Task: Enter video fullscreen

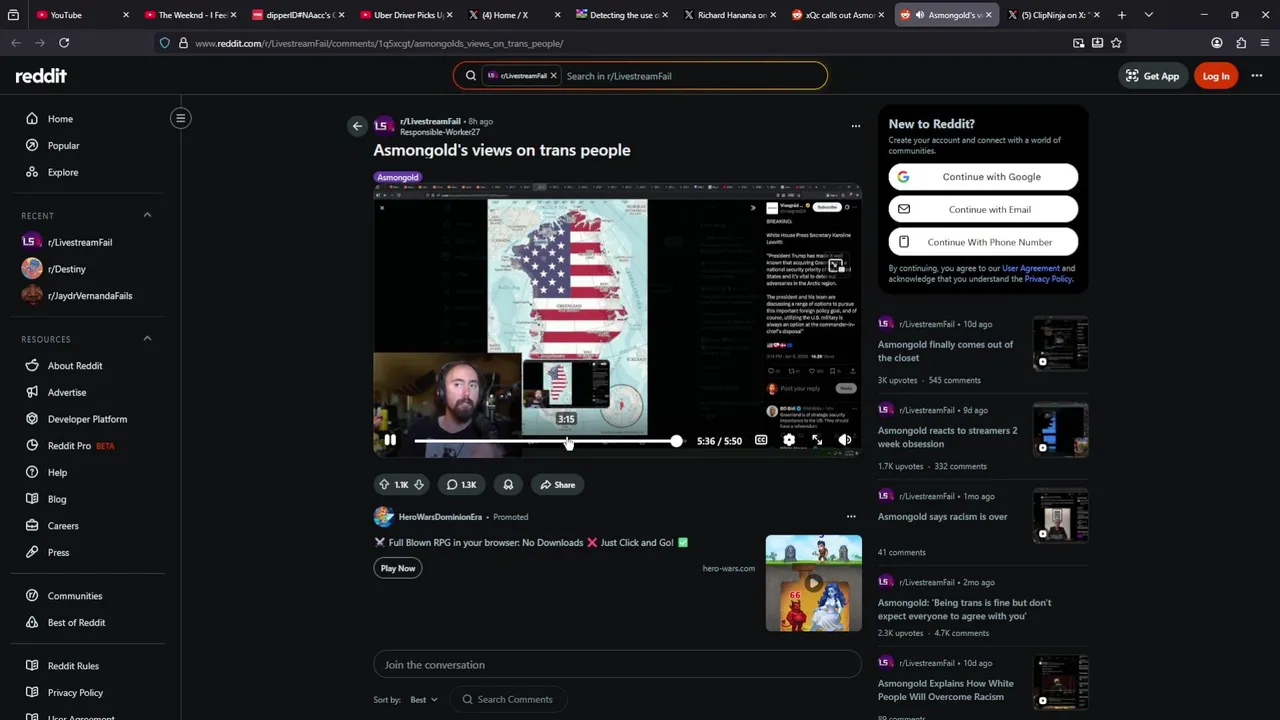Action: [x=817, y=440]
